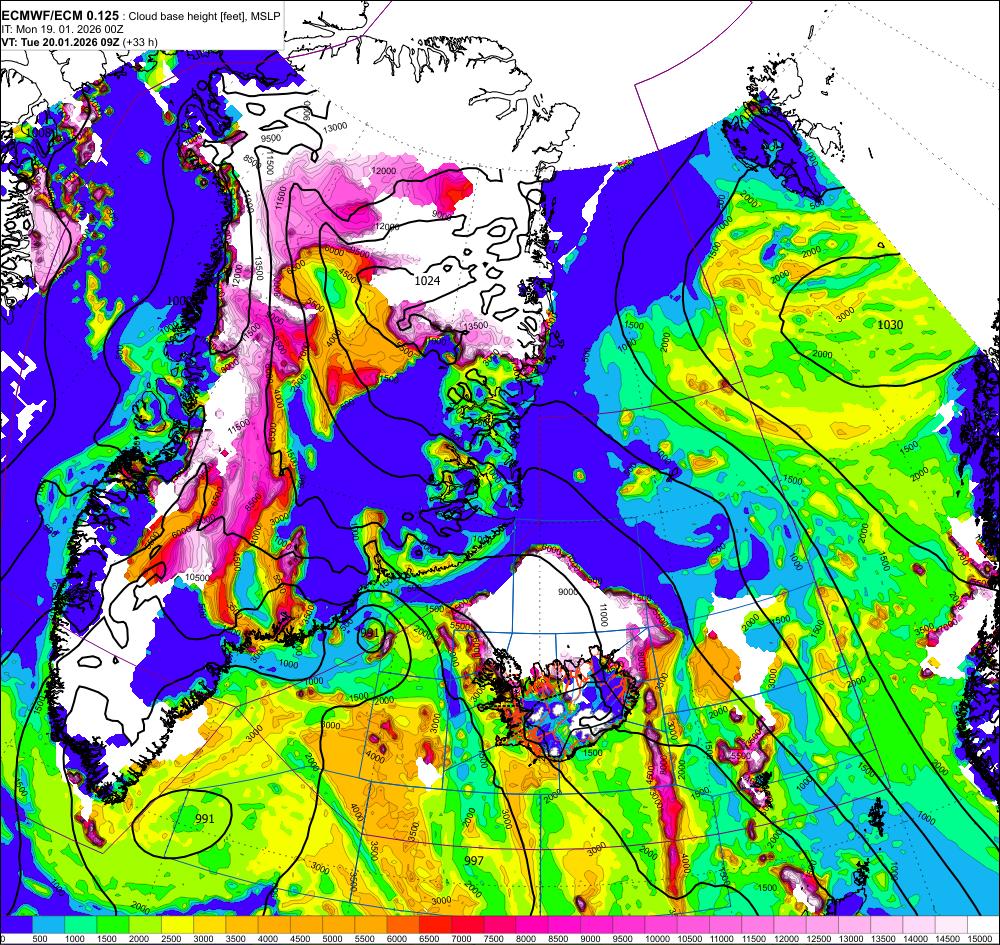
Task: Pick the dark blue 0–500 ft legend swatch
Action: point(16,924)
